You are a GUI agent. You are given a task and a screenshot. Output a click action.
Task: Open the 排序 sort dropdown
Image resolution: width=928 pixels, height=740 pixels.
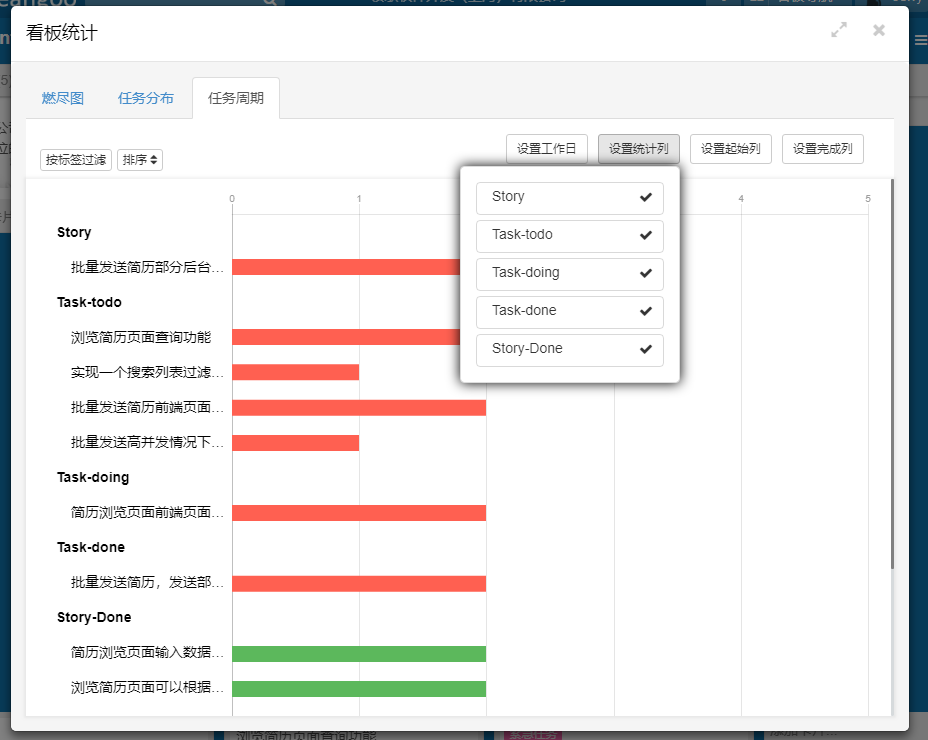[140, 160]
